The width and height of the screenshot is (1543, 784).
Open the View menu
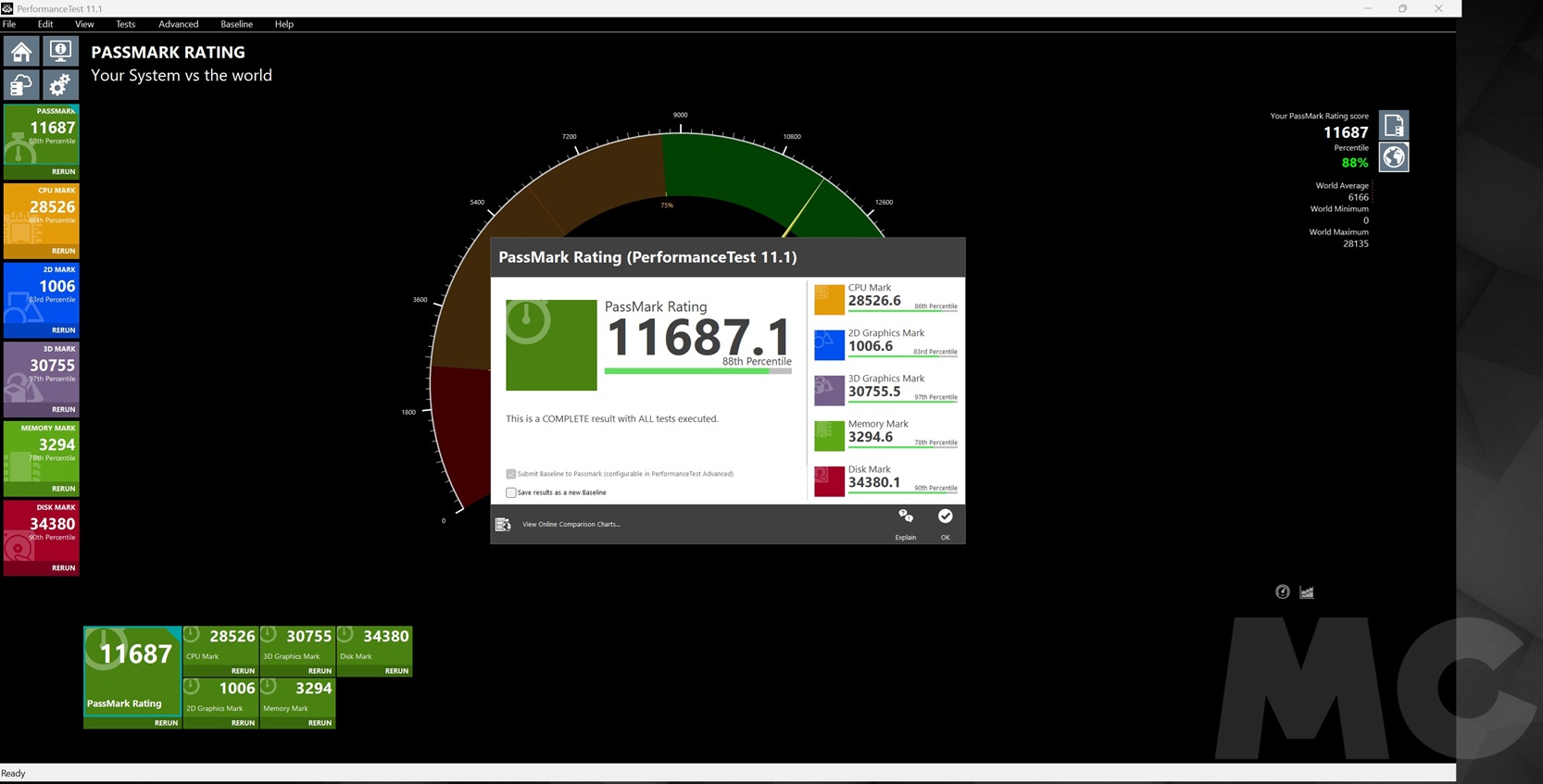click(84, 24)
